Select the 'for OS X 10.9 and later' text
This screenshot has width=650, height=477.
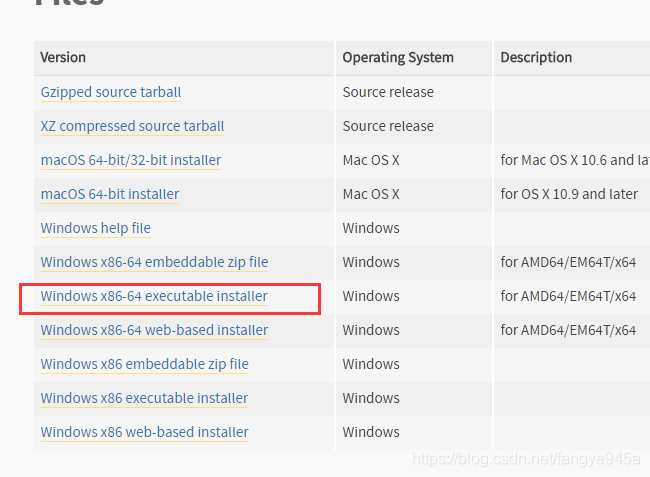(569, 194)
